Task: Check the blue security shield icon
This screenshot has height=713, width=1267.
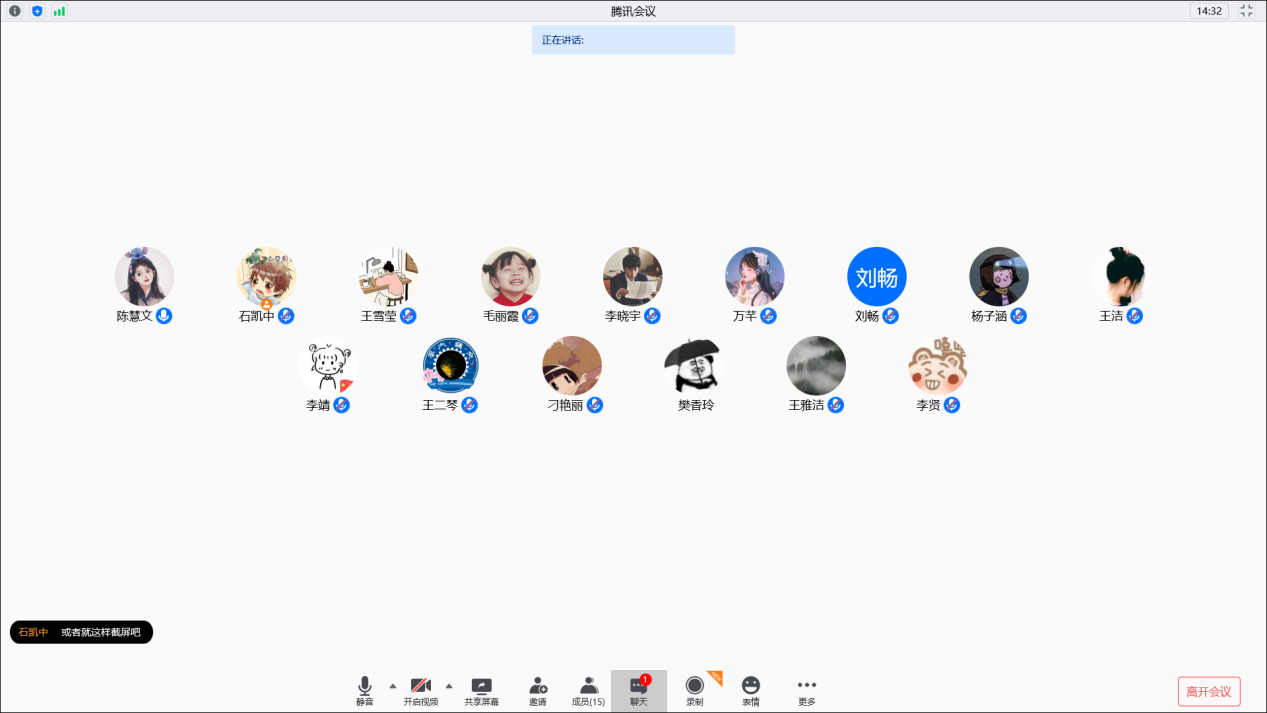Action: [x=37, y=11]
